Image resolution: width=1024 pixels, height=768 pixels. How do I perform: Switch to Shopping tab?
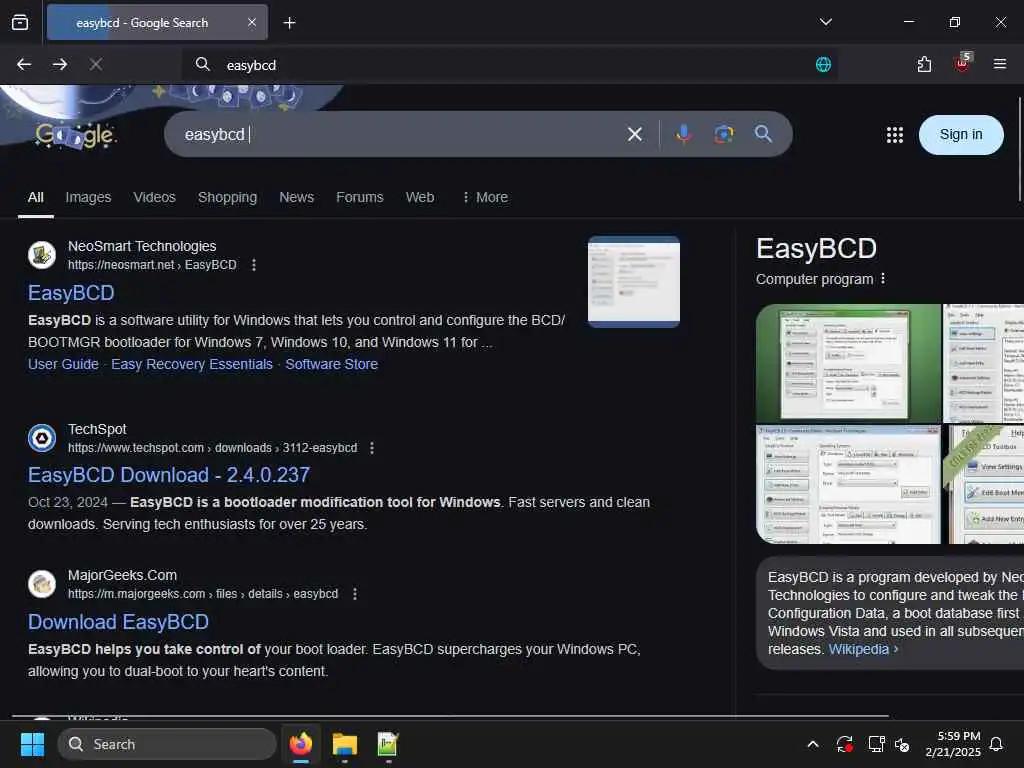(x=227, y=197)
